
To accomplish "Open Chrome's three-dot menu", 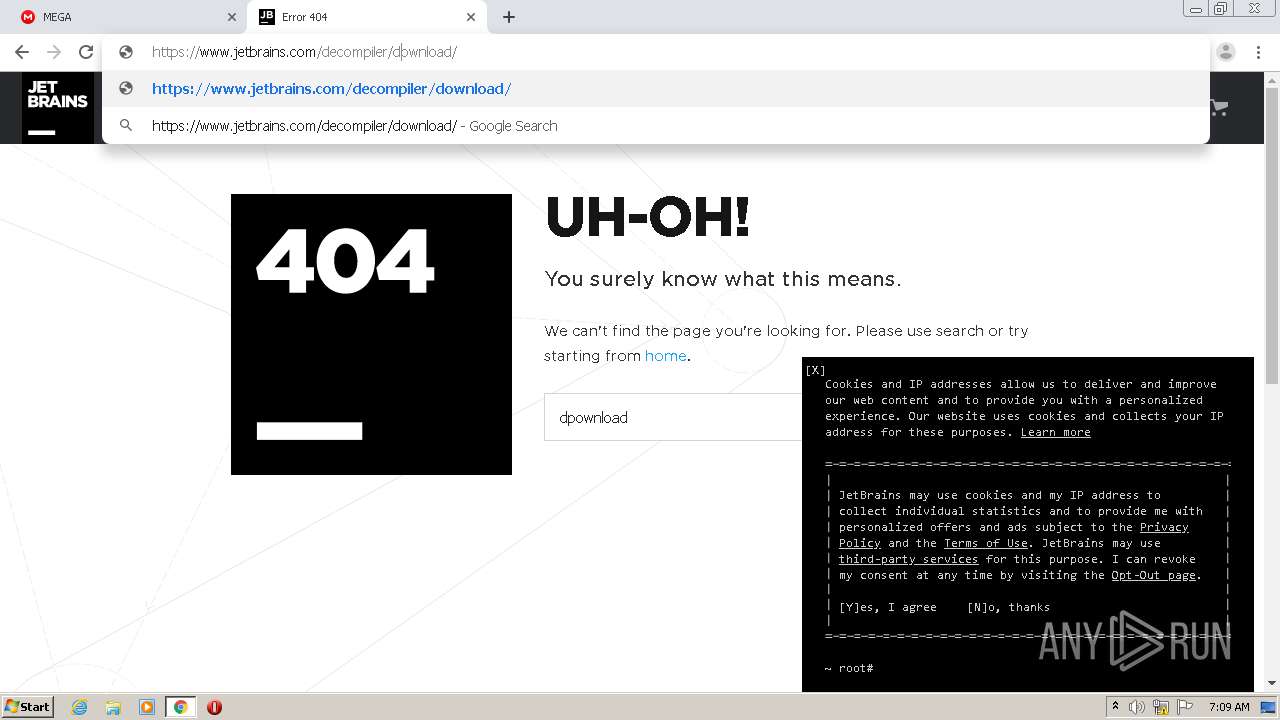I will pyautogui.click(x=1258, y=52).
